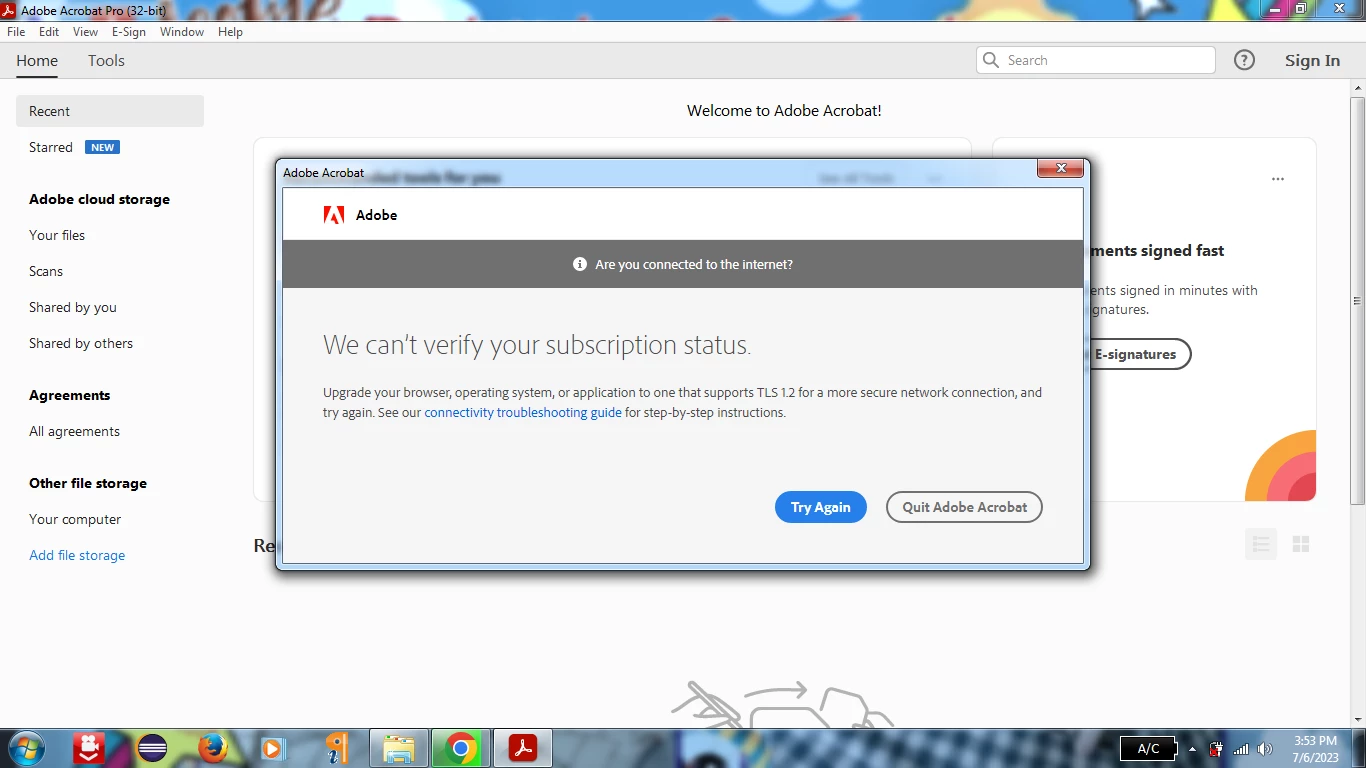Open the Edit menu
Image resolution: width=1366 pixels, height=768 pixels.
click(x=49, y=32)
